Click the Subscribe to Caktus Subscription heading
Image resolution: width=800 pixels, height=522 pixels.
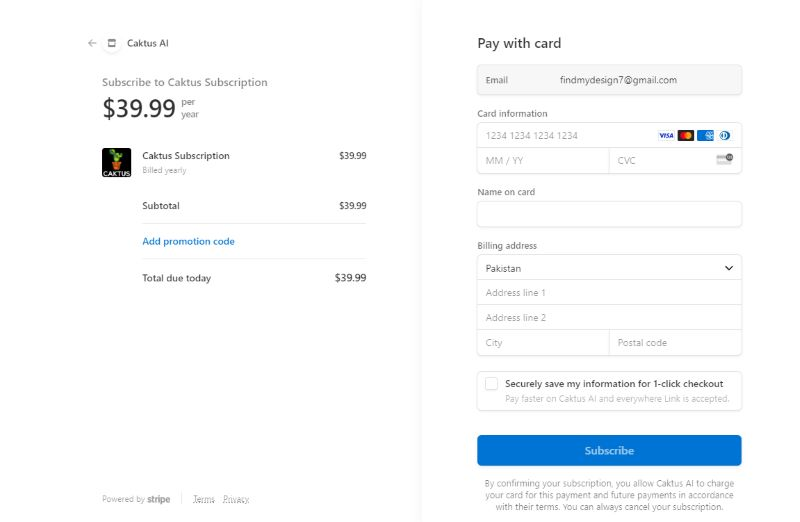pos(185,82)
